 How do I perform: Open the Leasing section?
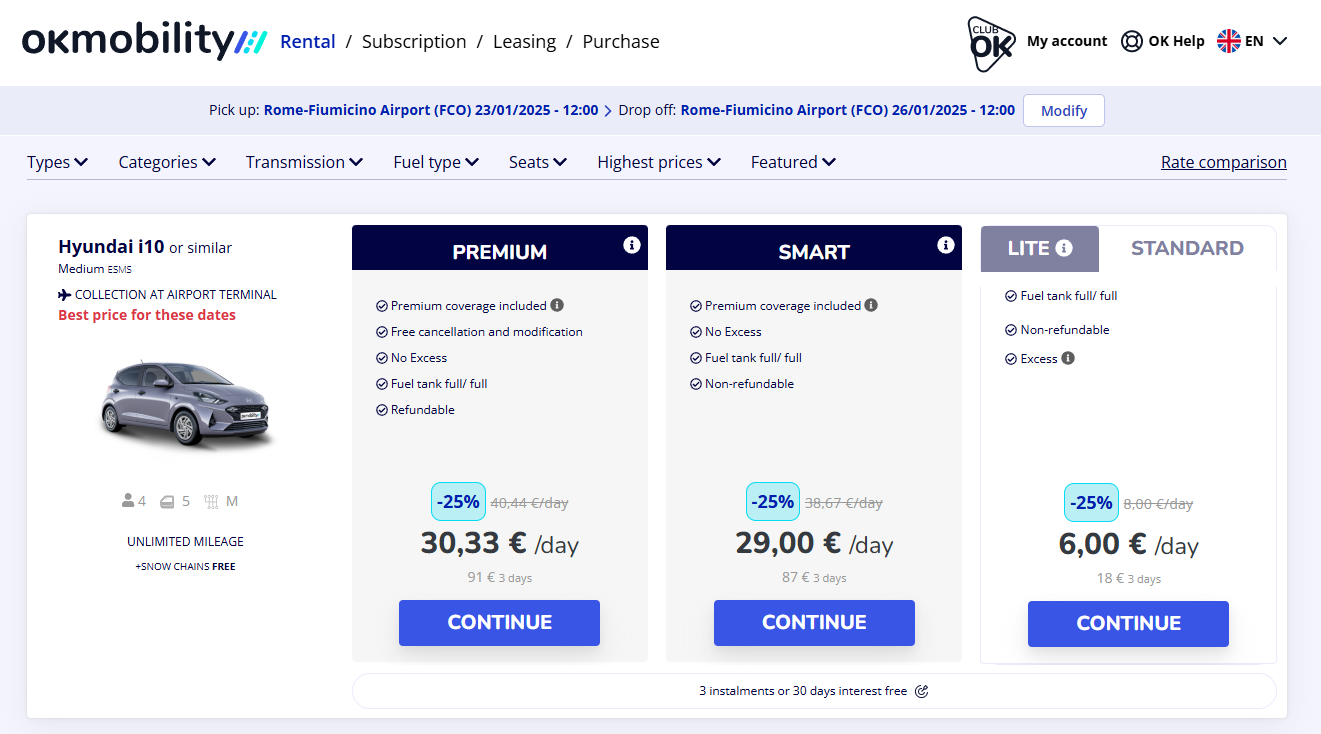point(524,41)
